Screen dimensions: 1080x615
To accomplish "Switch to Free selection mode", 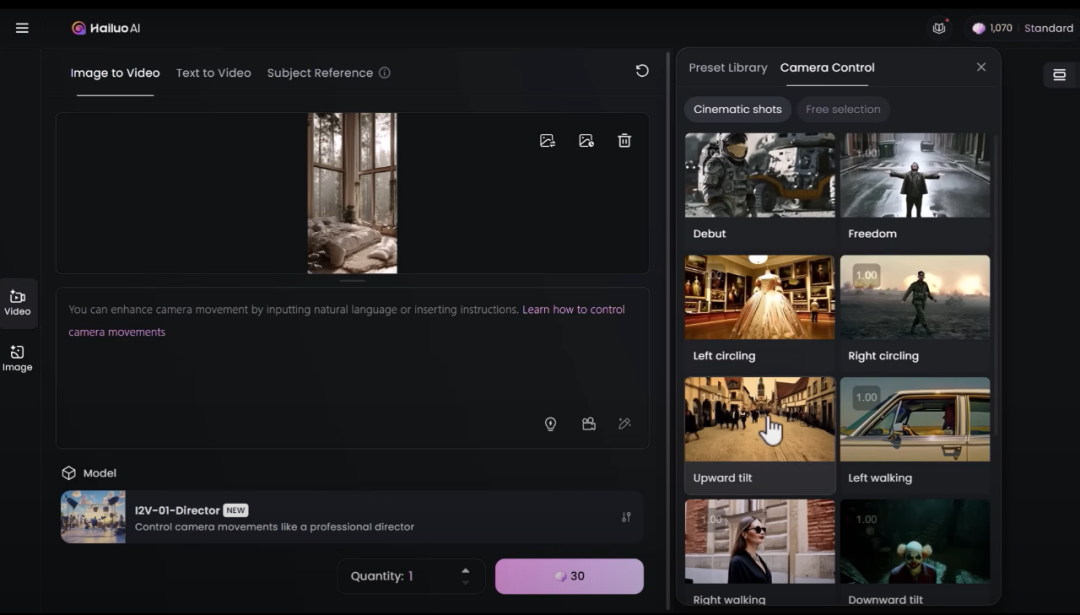I will click(x=843, y=109).
